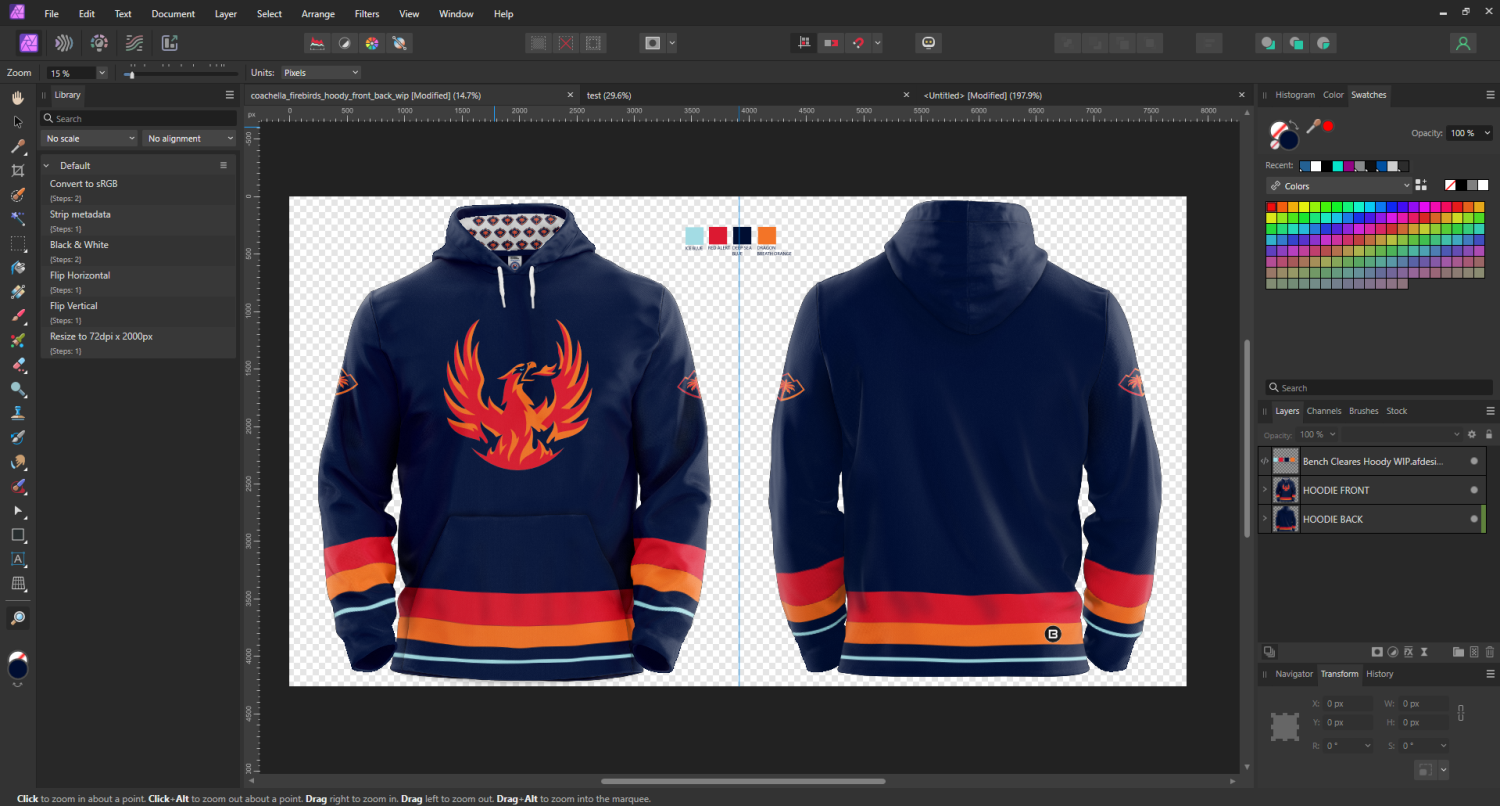Select the Hand view tool
This screenshot has width=1500, height=806.
tap(17, 96)
